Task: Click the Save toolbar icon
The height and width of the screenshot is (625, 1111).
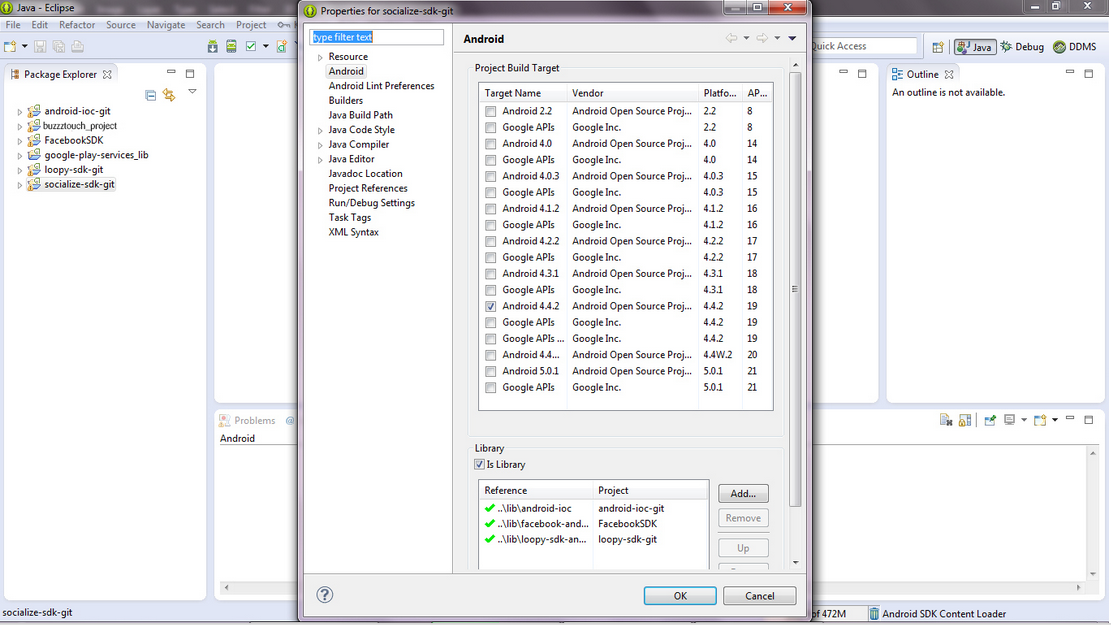Action: (x=40, y=46)
